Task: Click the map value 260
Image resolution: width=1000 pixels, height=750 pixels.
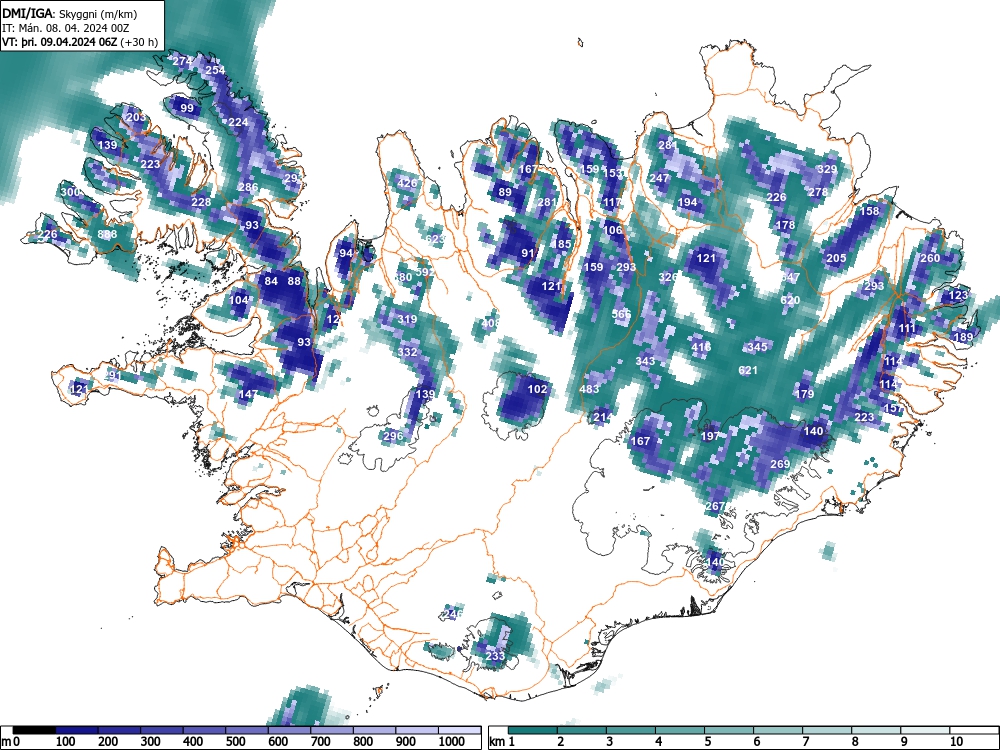Action: pos(930,258)
